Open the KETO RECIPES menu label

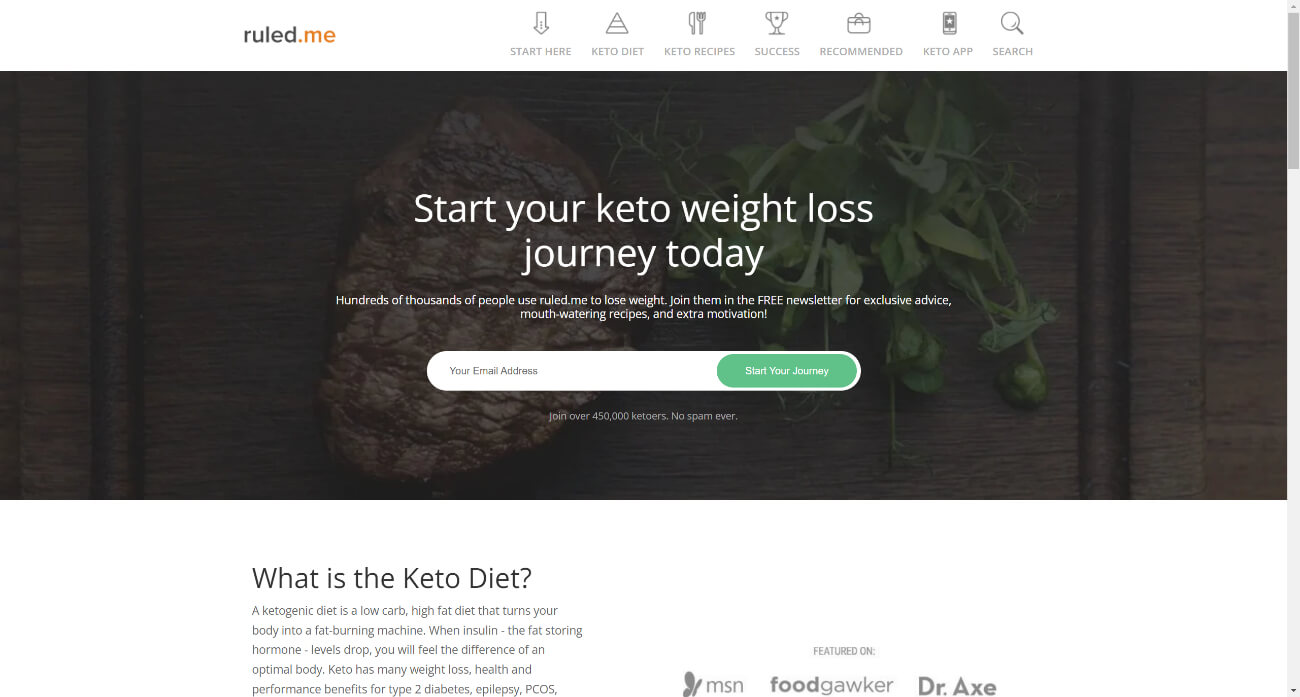(699, 52)
